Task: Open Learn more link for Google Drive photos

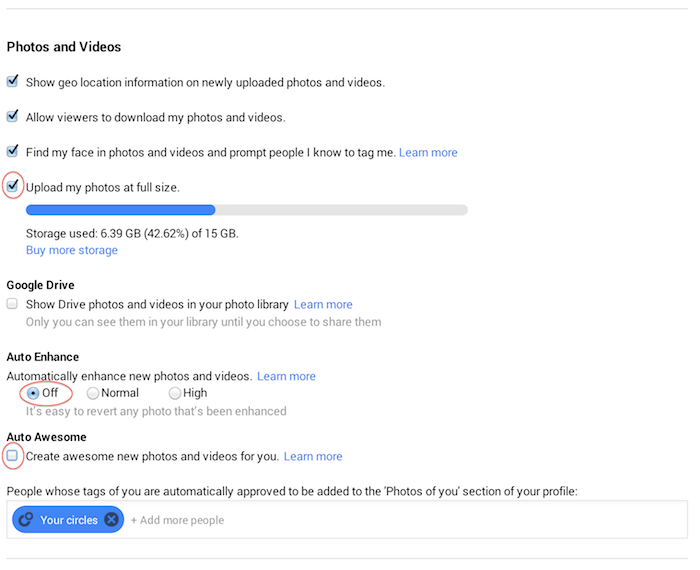Action: point(323,304)
